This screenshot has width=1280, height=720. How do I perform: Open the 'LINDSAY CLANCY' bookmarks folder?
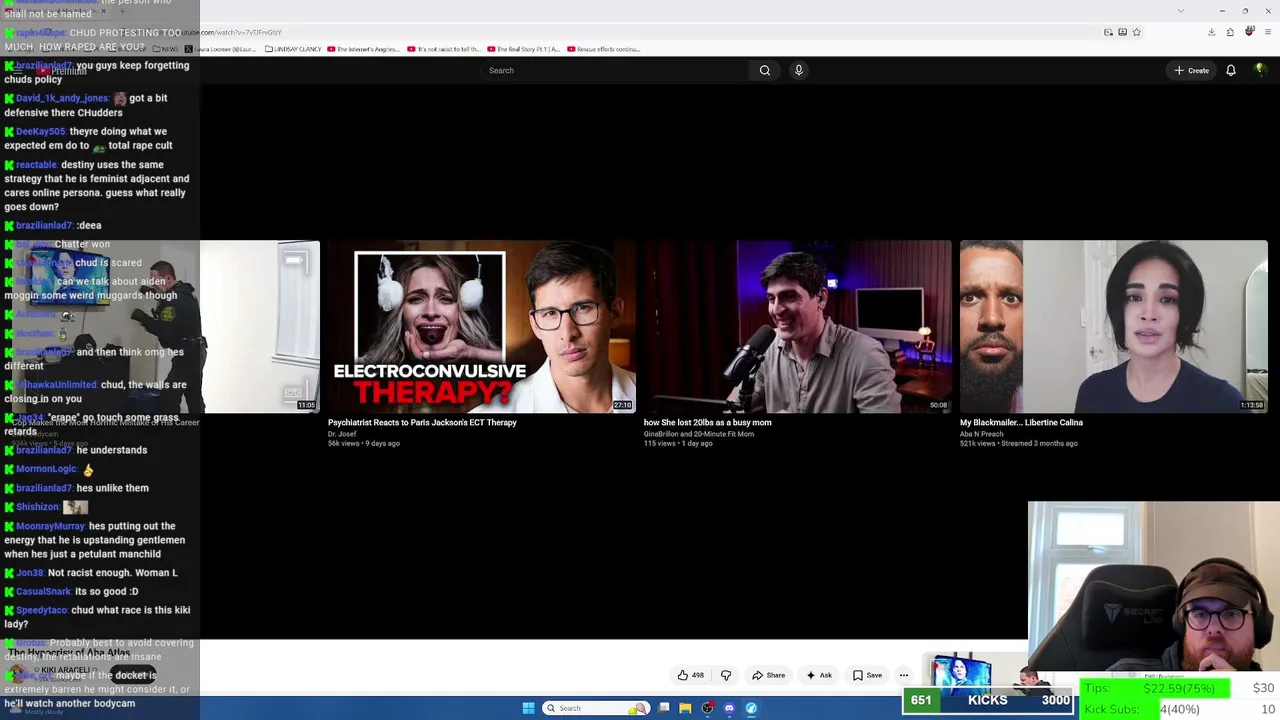(x=293, y=49)
